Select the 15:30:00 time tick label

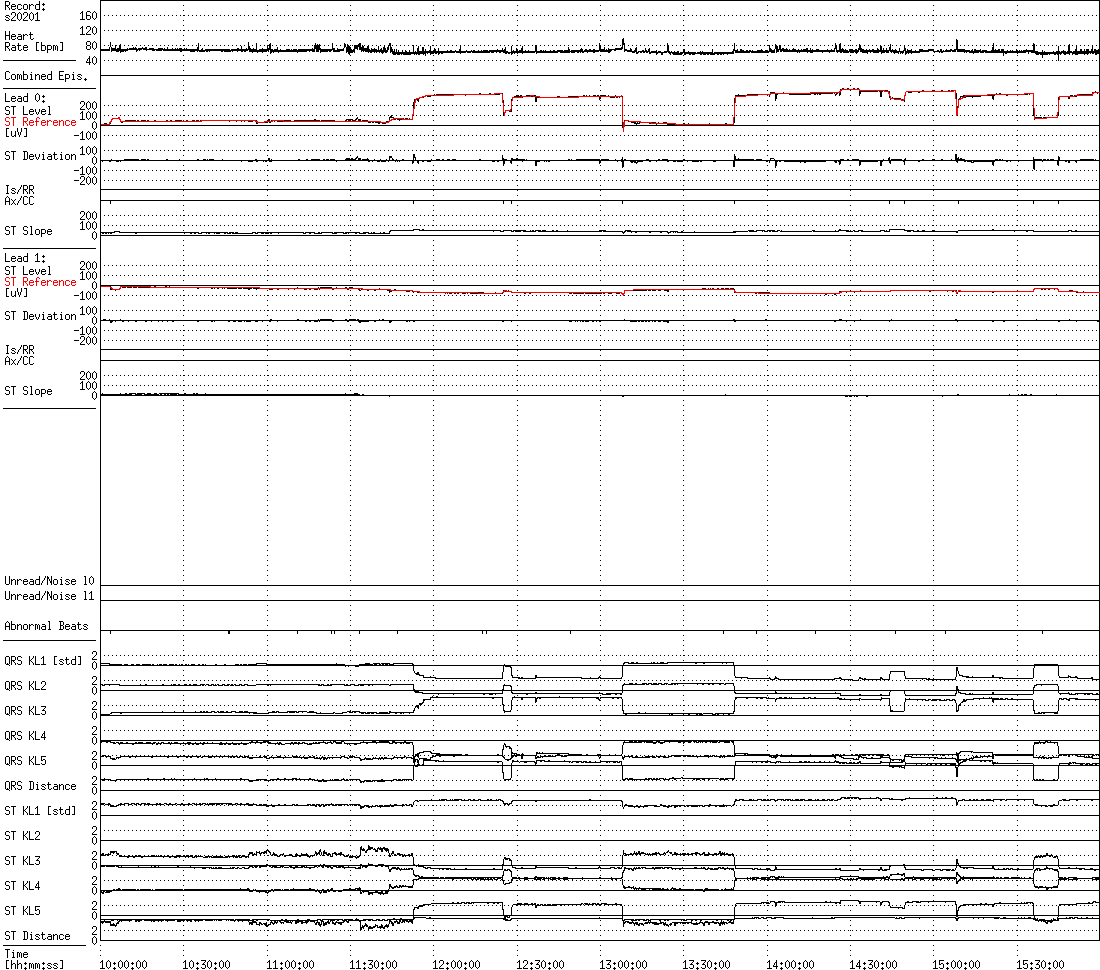click(1040, 964)
